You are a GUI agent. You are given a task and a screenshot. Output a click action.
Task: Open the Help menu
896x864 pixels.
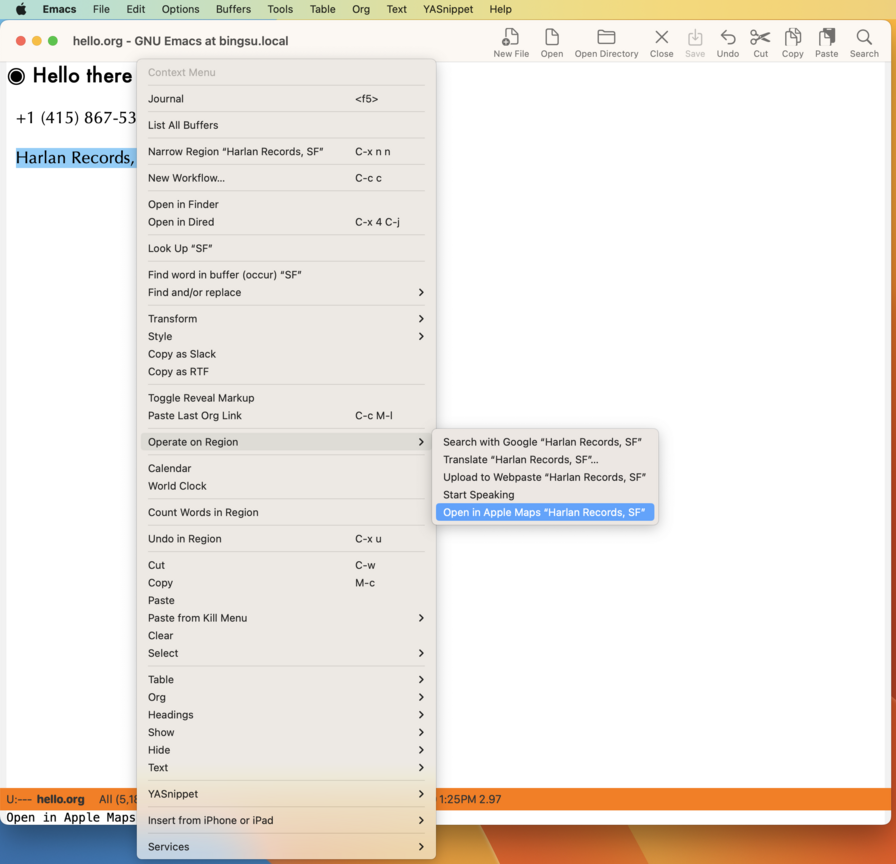point(500,9)
